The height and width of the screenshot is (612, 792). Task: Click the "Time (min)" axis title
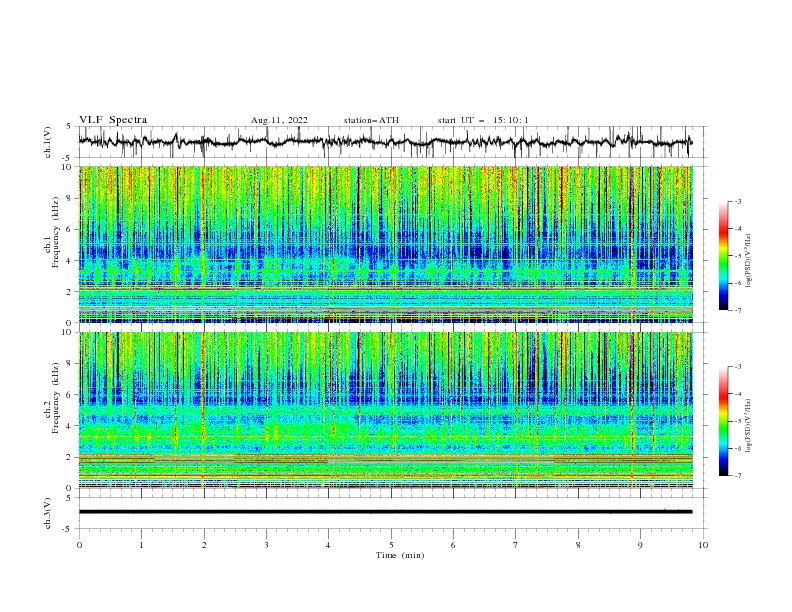point(400,555)
